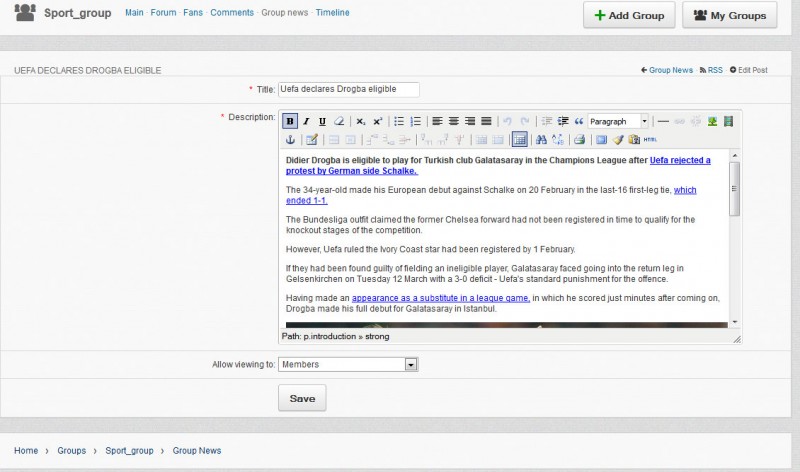Open the insert table dialog

tap(312, 140)
